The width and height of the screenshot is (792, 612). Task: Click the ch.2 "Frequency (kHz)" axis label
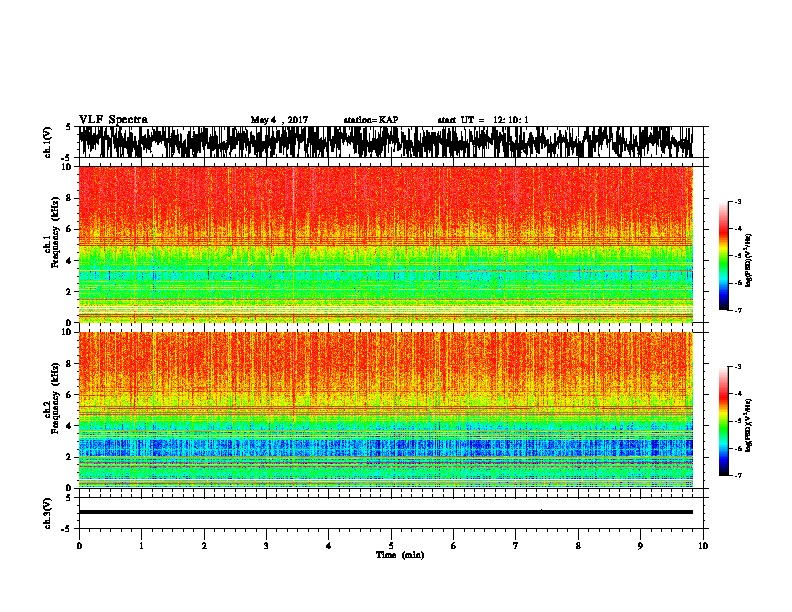pyautogui.click(x=55, y=398)
